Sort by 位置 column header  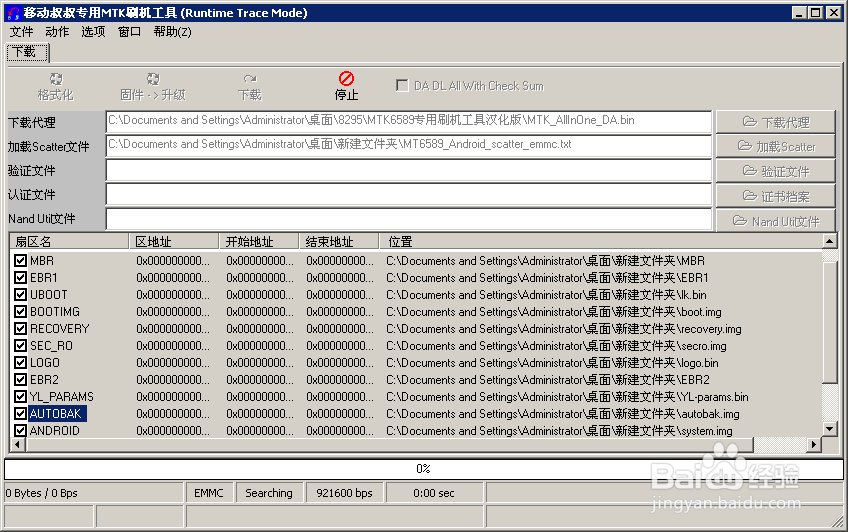pos(600,241)
